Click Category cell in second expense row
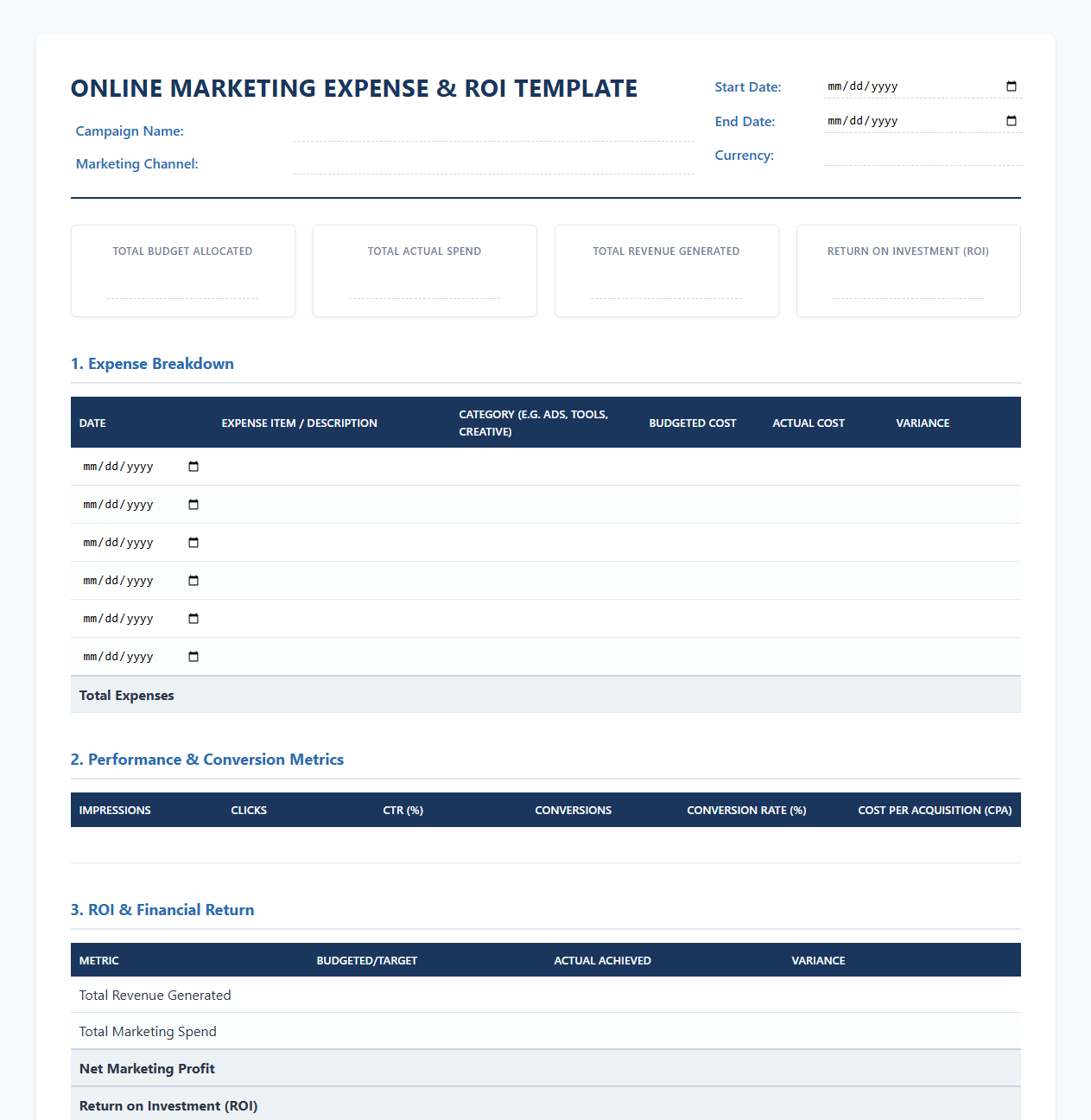This screenshot has width=1091, height=1120. coord(545,505)
